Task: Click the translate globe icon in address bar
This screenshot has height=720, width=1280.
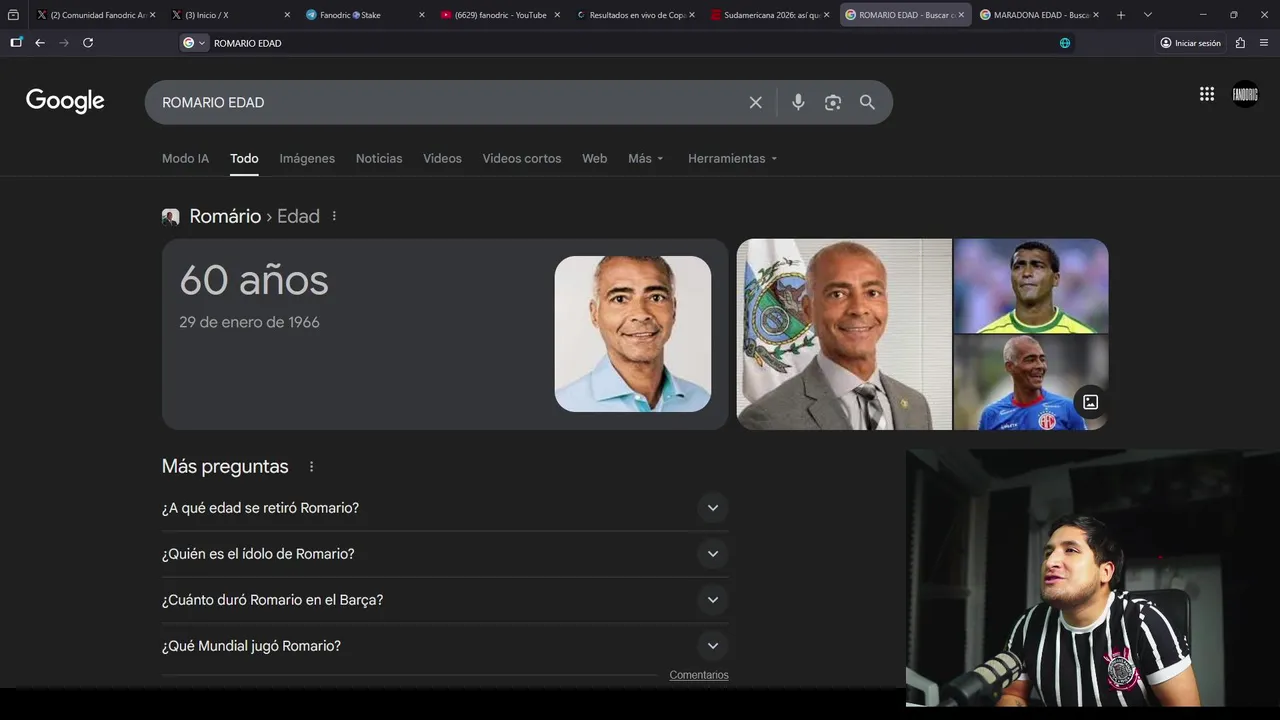Action: pyautogui.click(x=1065, y=43)
